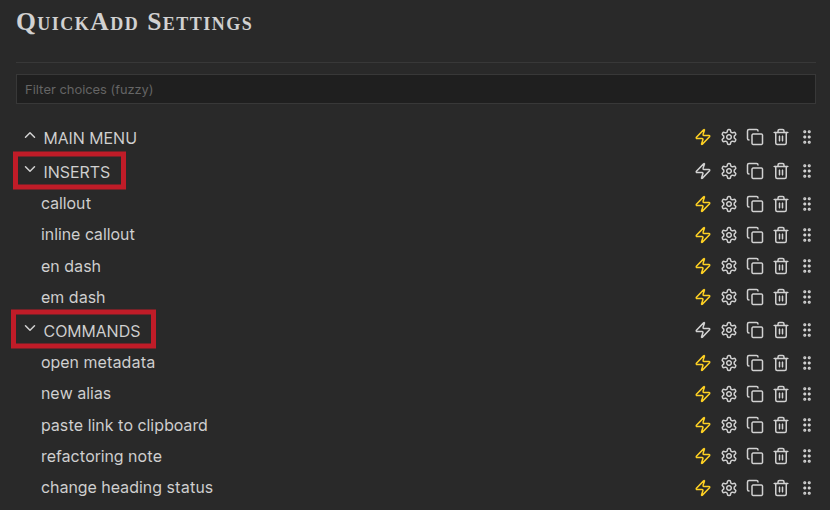Select the callout choice entry
This screenshot has width=830, height=510.
66,204
